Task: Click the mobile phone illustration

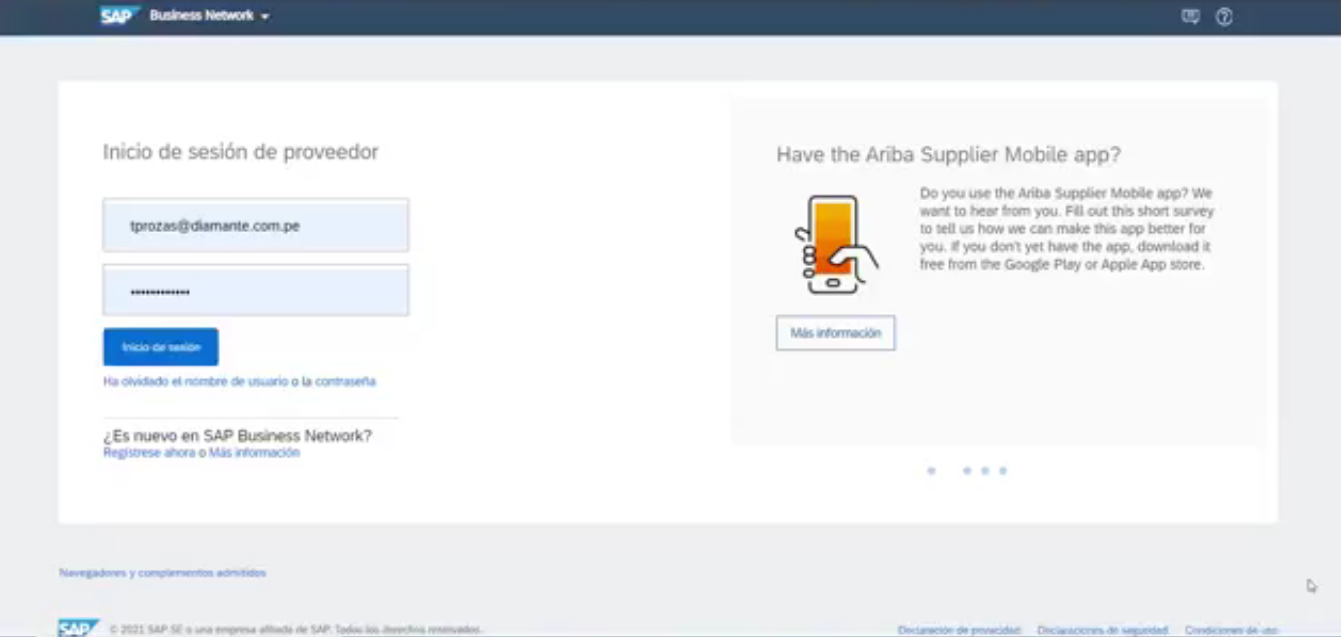Action: pos(836,244)
